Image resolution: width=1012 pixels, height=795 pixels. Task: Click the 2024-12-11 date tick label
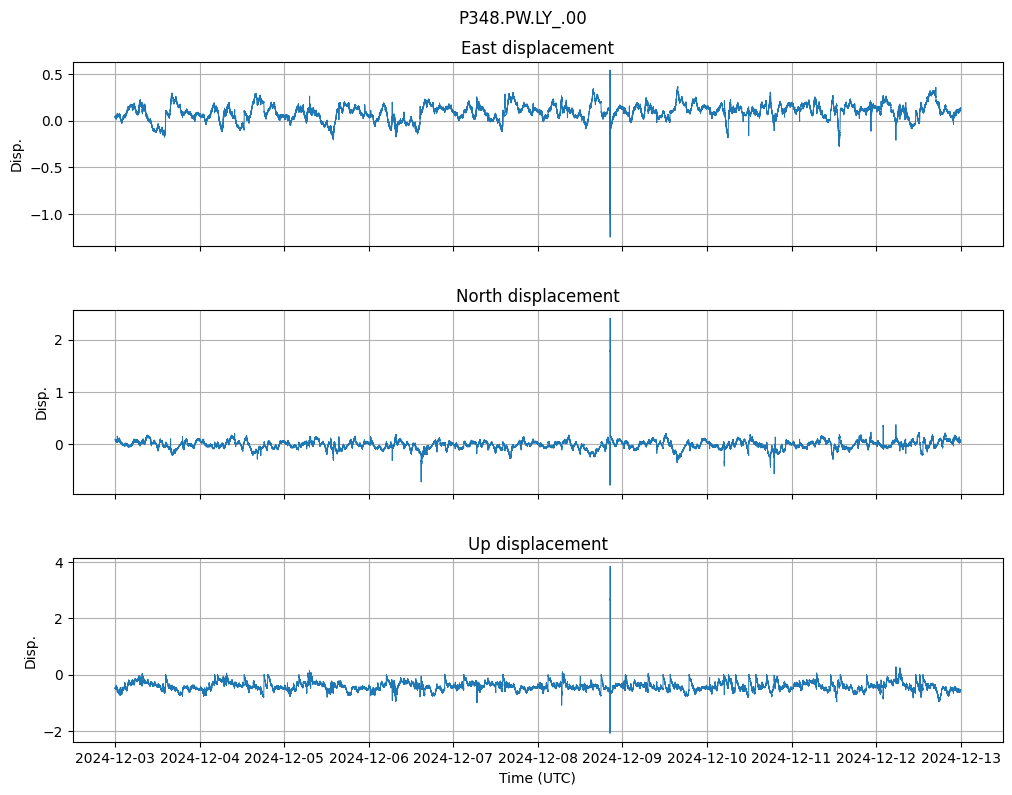point(792,760)
